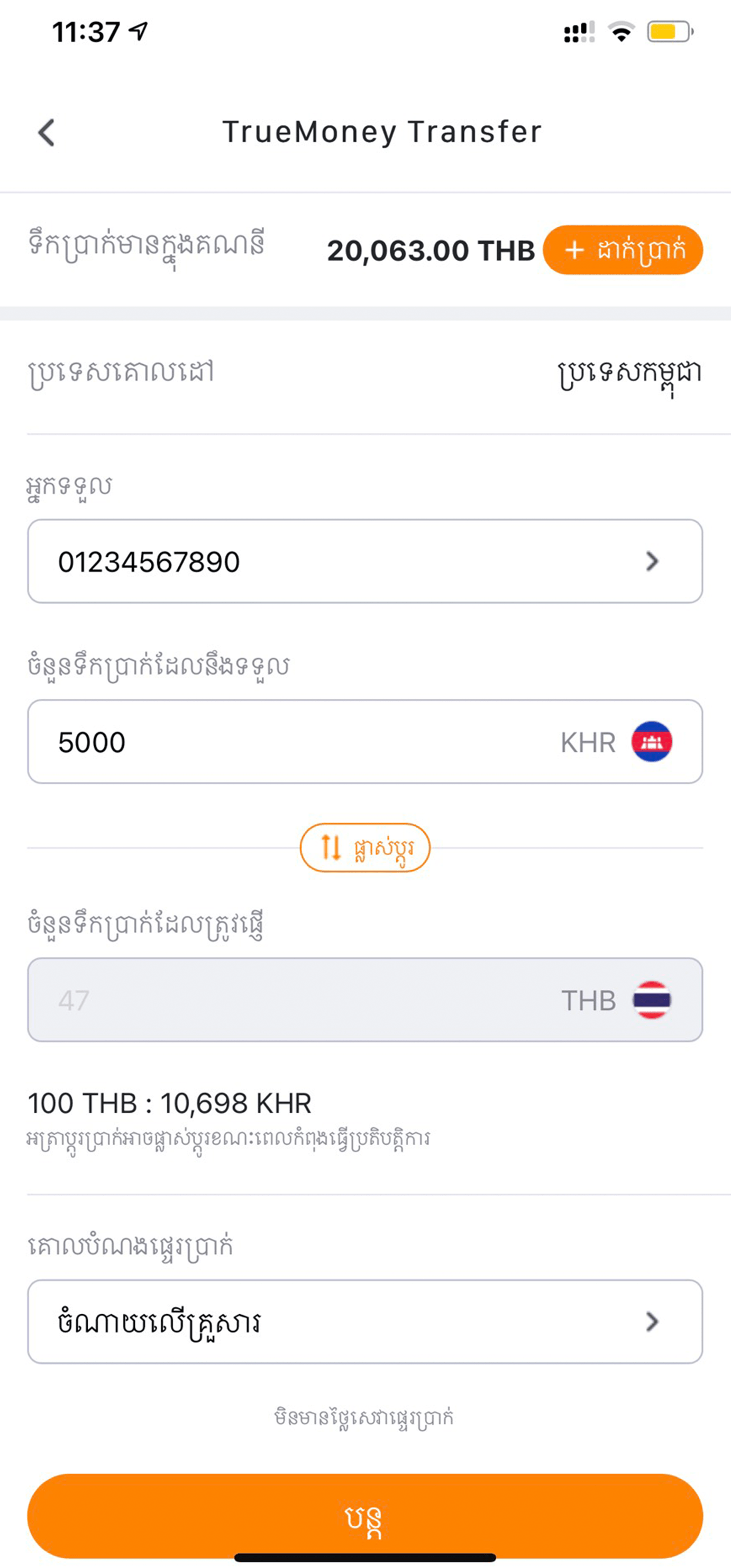The height and width of the screenshot is (1568, 731).
Task: Tap the battery status icon
Action: pos(670,32)
